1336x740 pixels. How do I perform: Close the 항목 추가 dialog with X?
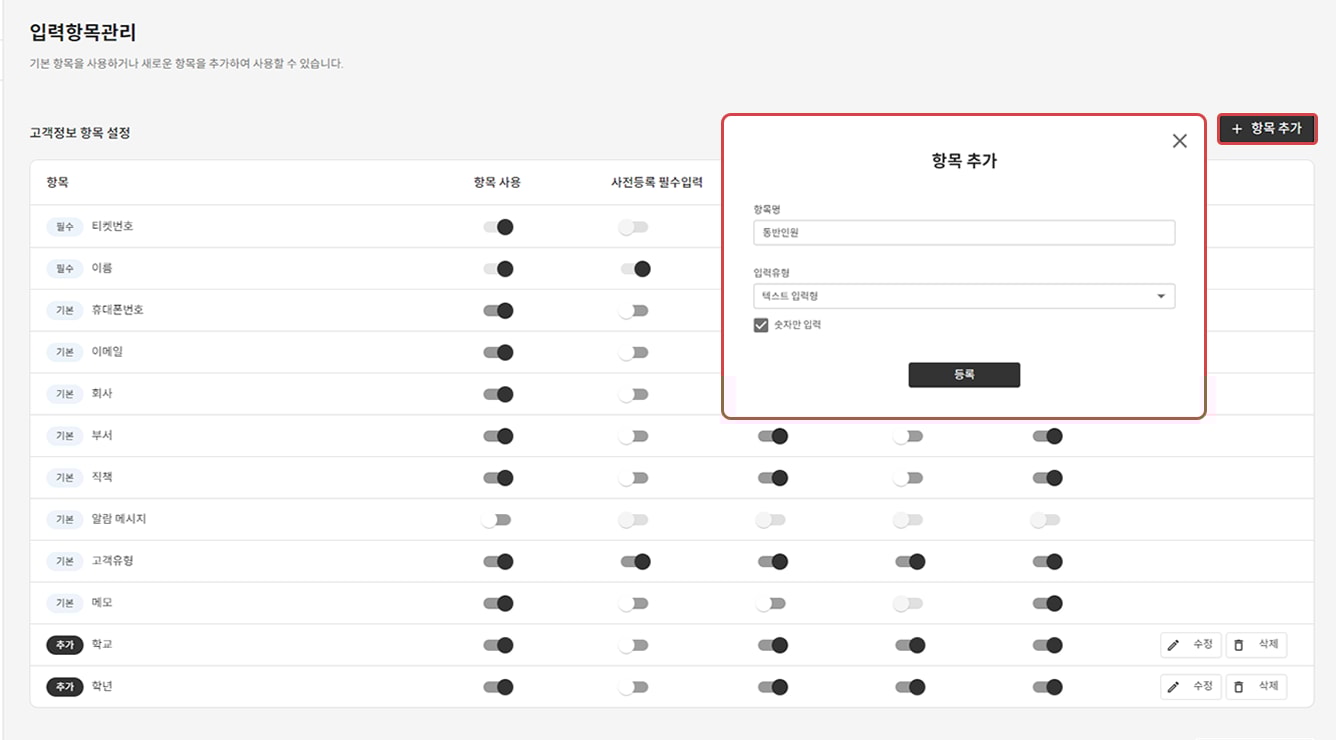(x=1180, y=141)
